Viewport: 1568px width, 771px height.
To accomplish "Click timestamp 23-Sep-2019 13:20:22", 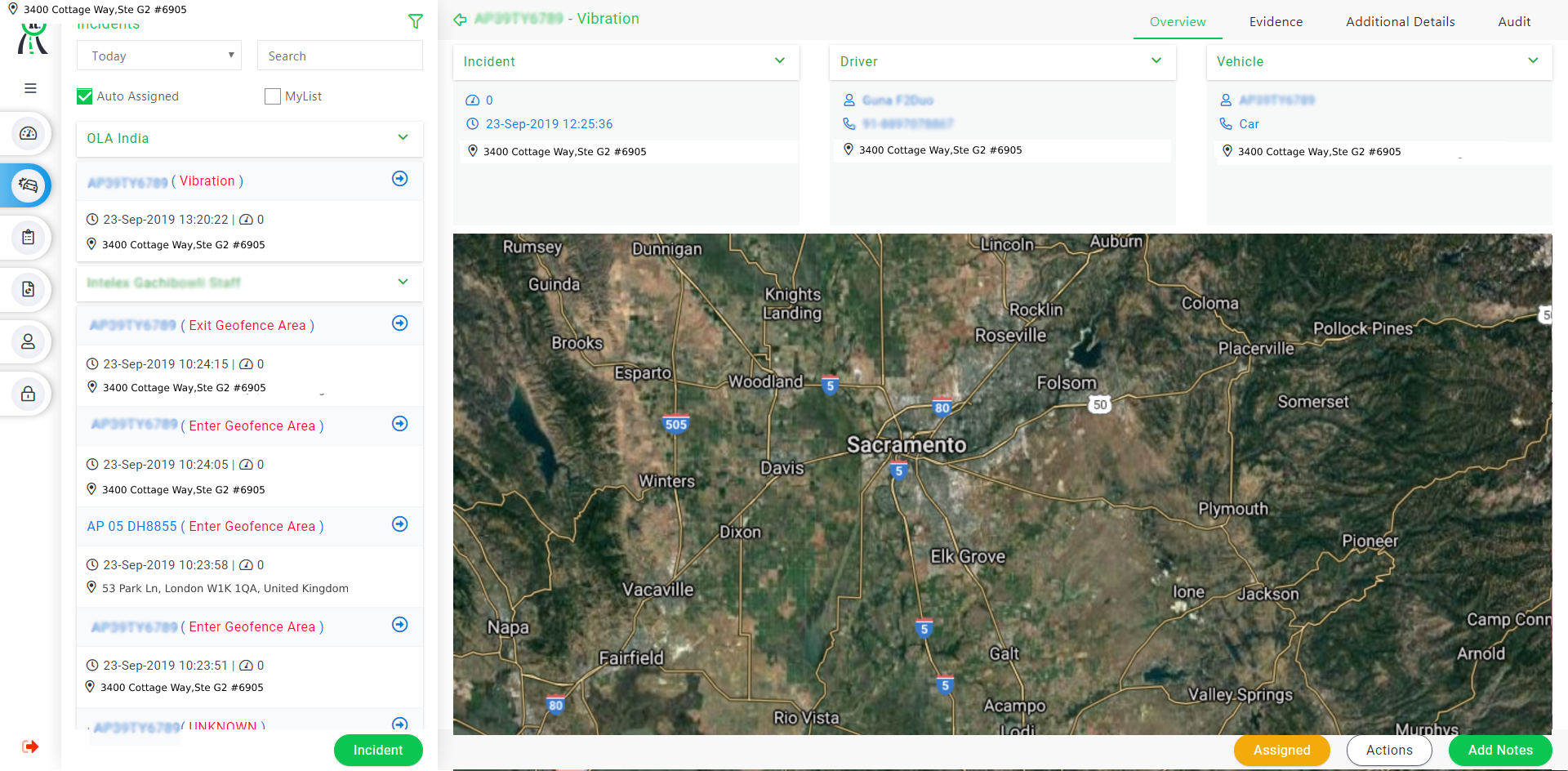I will pos(166,220).
